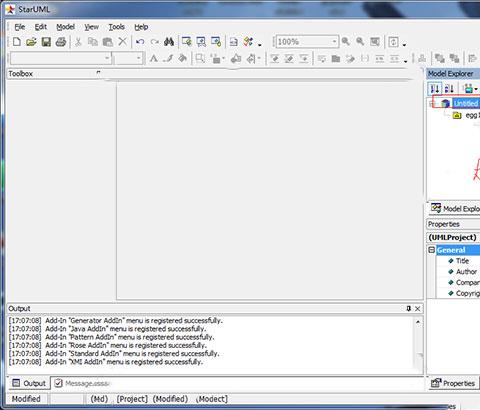Click the third diagram window icon

[x=216, y=42]
